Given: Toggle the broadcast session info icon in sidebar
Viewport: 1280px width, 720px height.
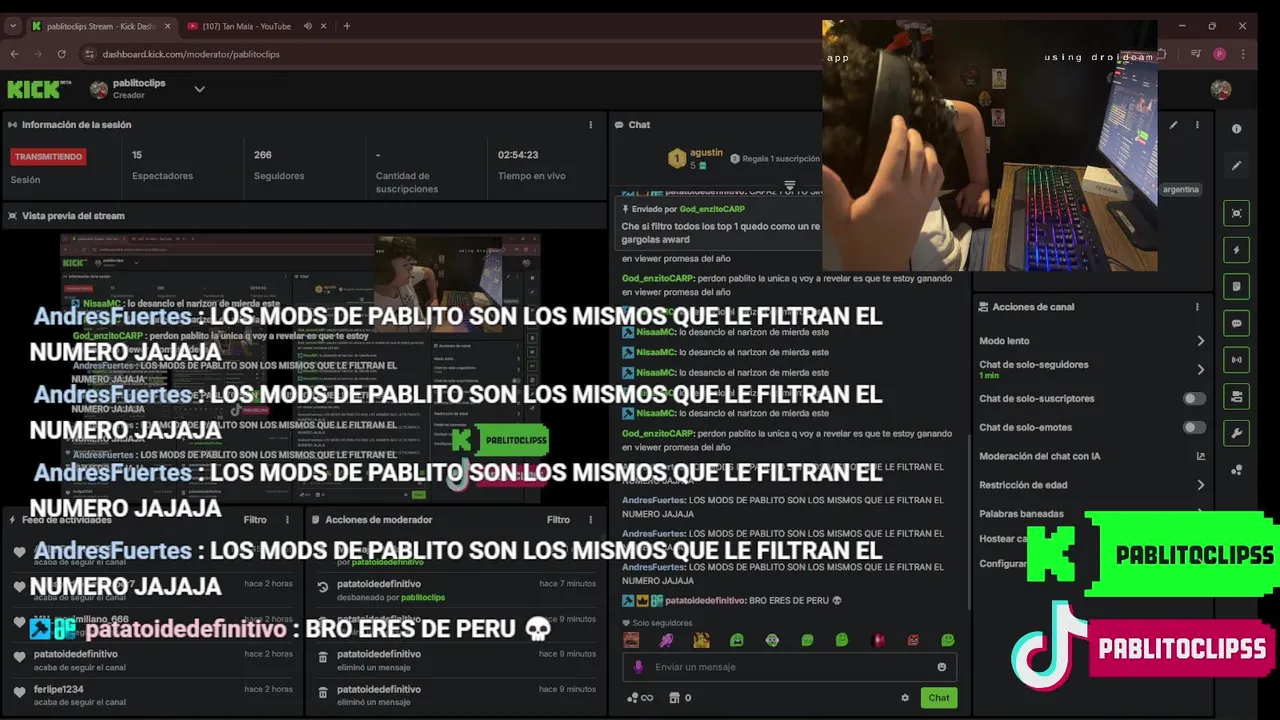Looking at the screenshot, I should (x=1237, y=360).
